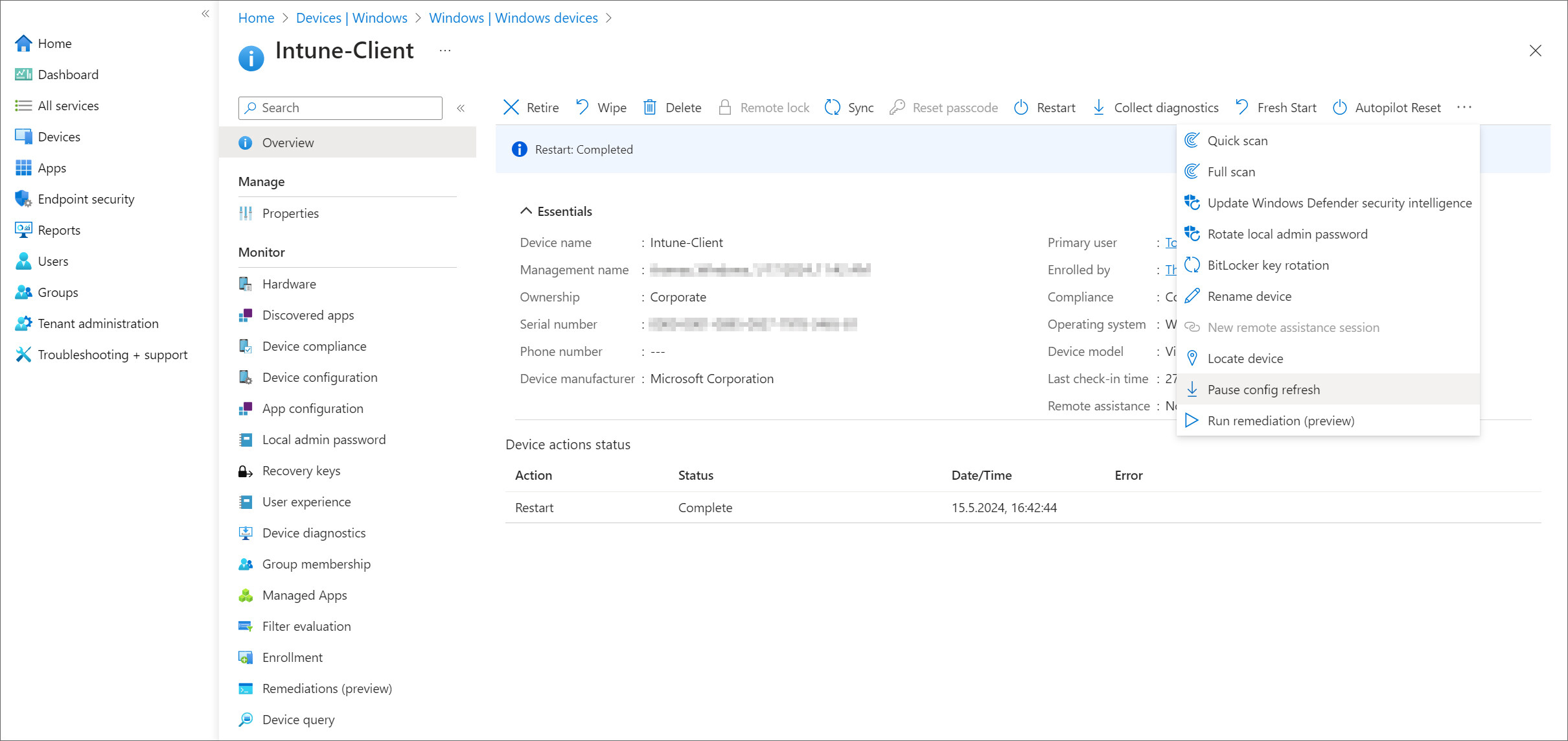Click the Status column header
Viewport: 1568px width, 741px height.
click(695, 475)
